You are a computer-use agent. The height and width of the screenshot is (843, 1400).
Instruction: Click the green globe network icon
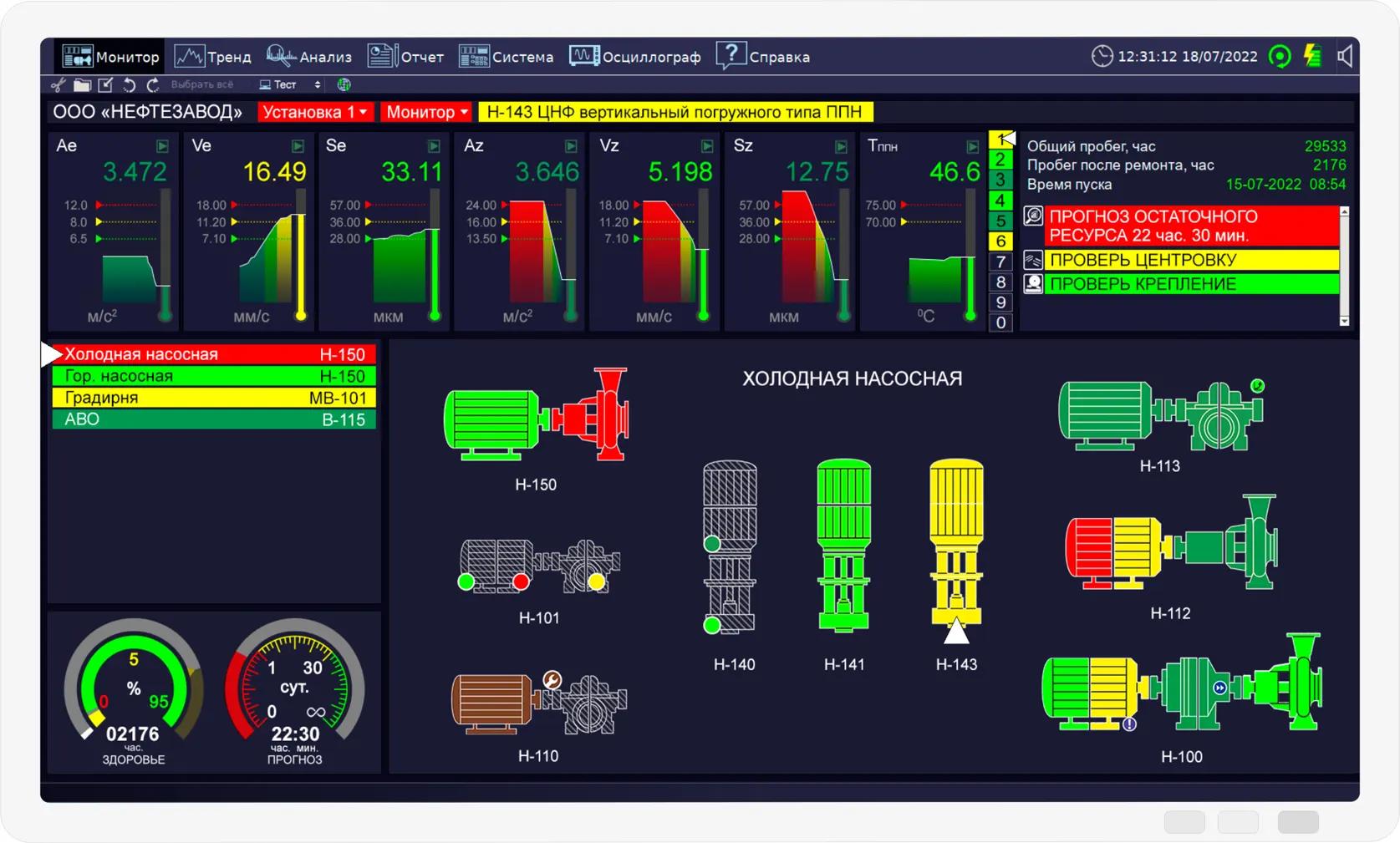tap(344, 85)
